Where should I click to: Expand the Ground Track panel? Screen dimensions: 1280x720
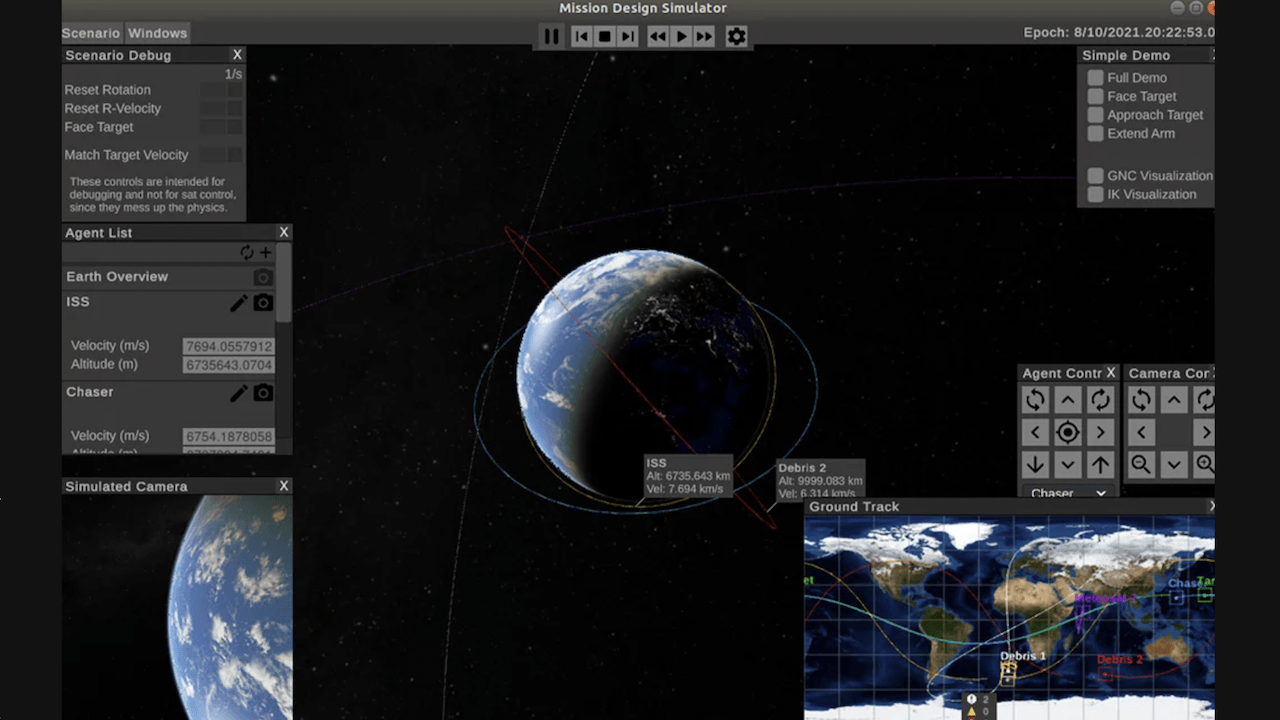coord(1211,506)
